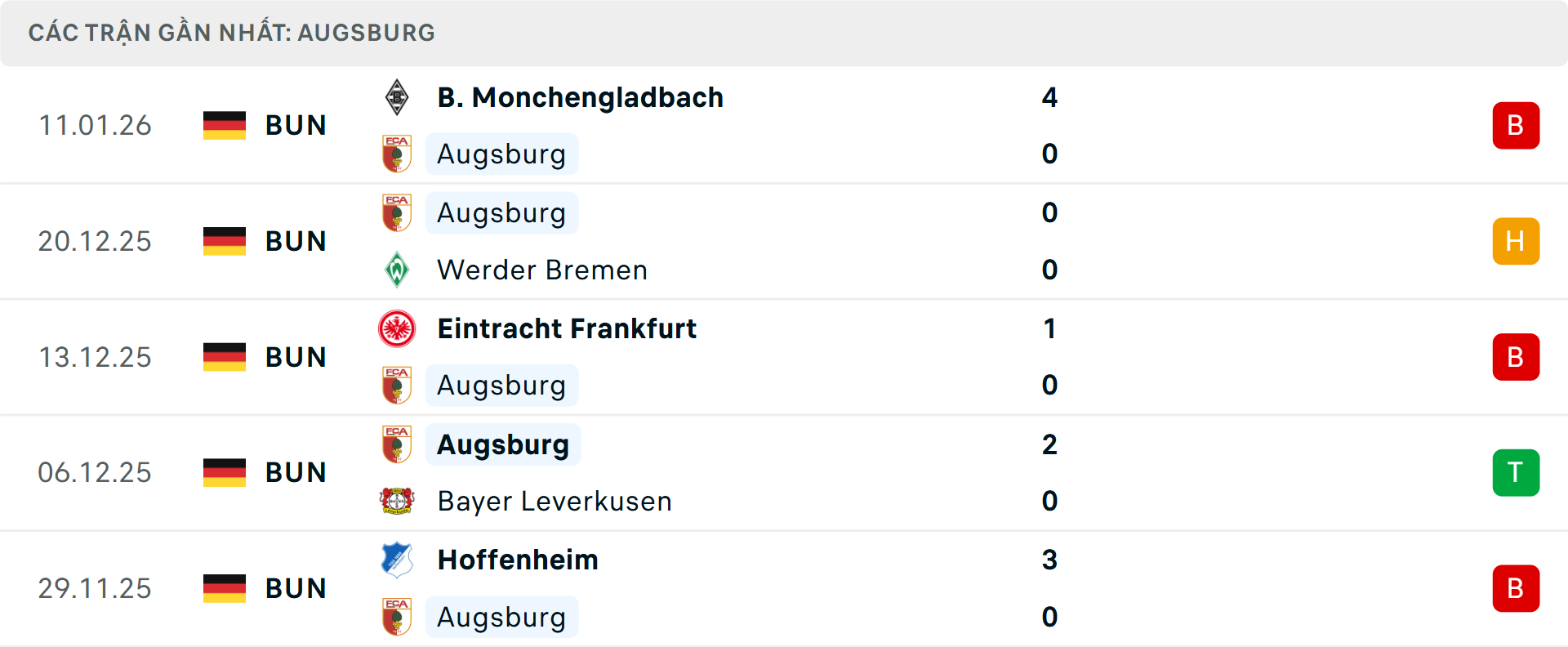The image size is (1568, 647).
Task: Open the B. Monchengladbach team link
Action: 580,97
